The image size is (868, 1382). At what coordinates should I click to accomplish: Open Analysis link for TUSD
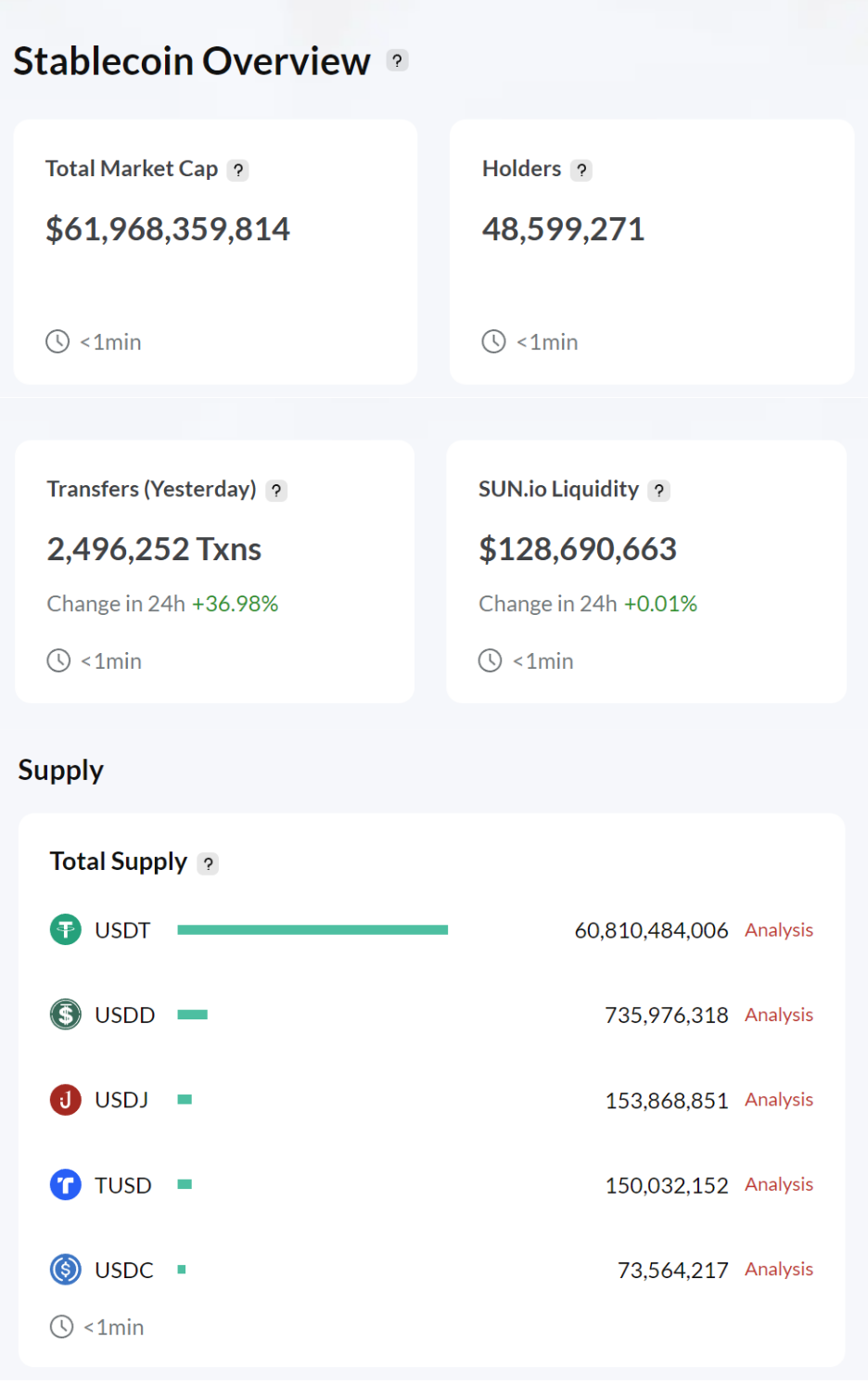point(779,1184)
